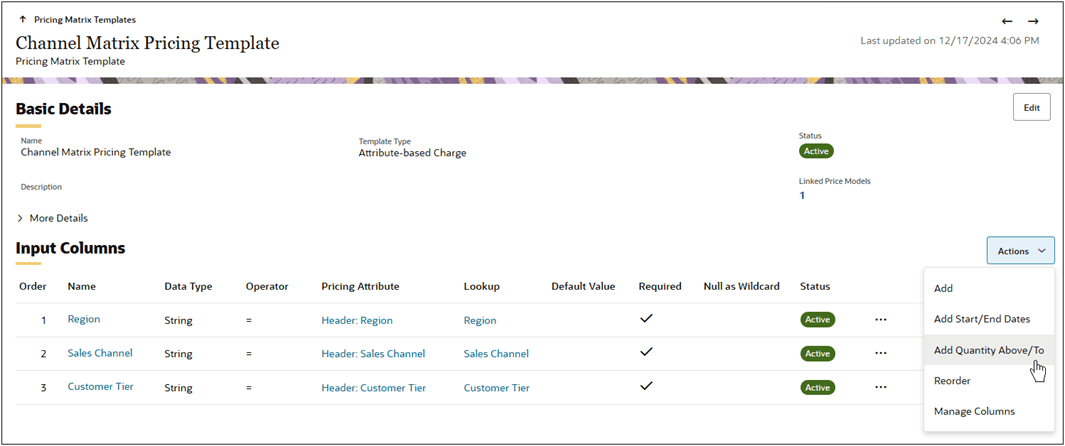Click the Active status of Sales Channel row

coord(817,354)
